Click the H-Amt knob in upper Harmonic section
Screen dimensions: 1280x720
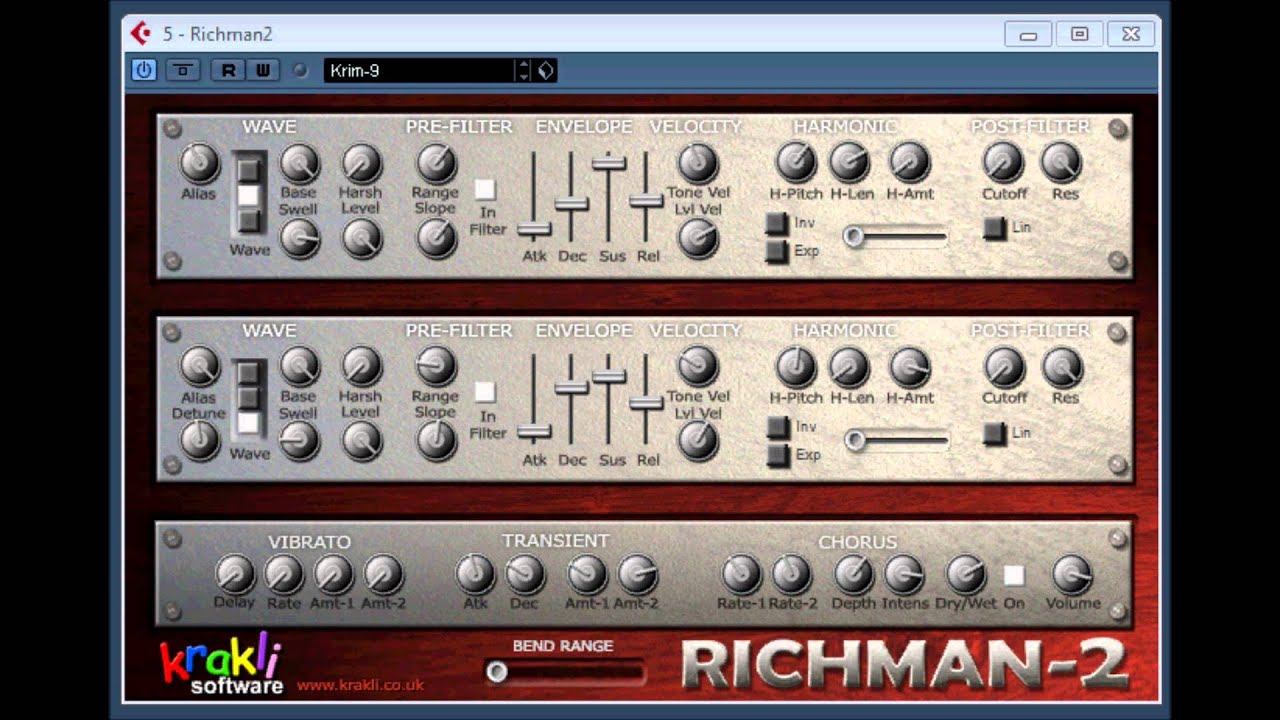[909, 161]
